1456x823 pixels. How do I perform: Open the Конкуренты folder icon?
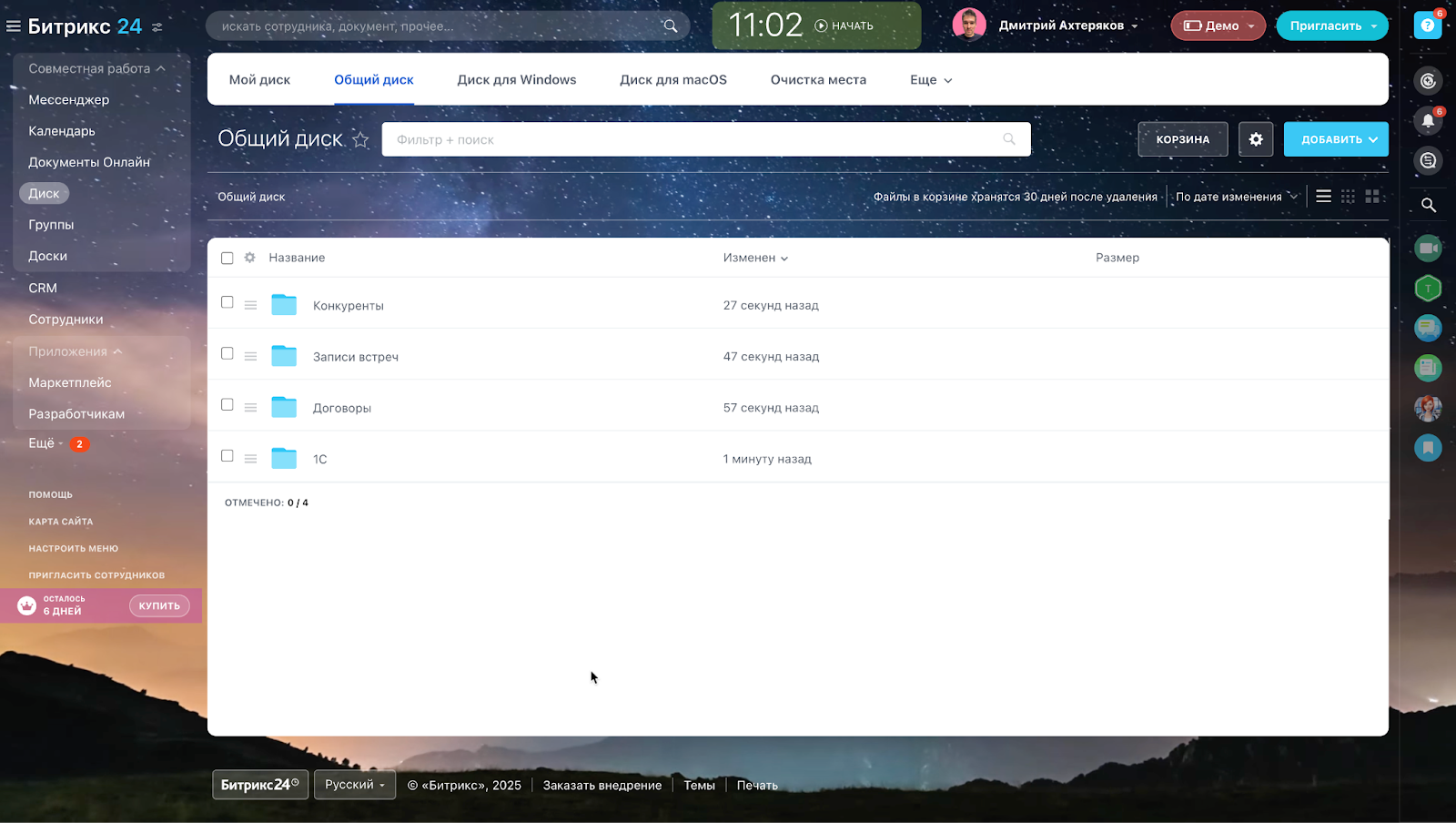tap(284, 304)
